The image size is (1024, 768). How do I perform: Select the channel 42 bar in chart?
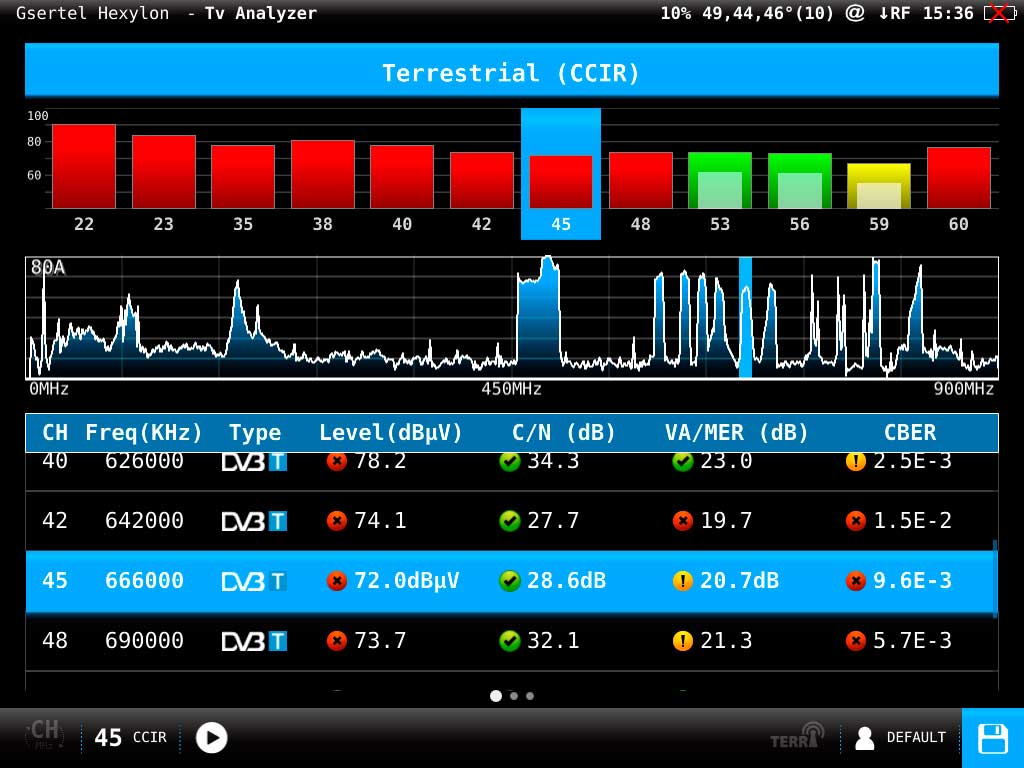pos(481,180)
